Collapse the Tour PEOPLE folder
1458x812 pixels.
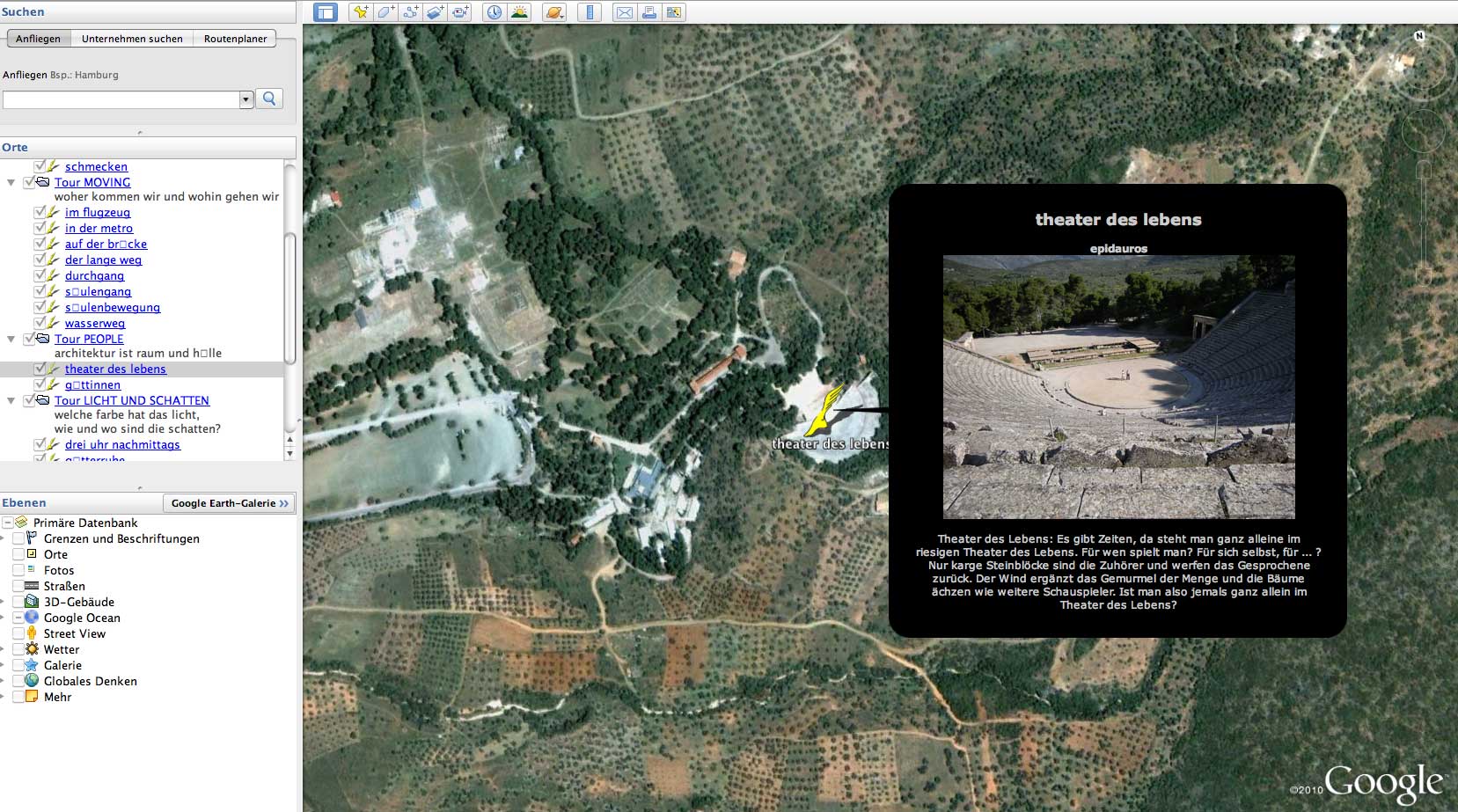click(x=11, y=340)
